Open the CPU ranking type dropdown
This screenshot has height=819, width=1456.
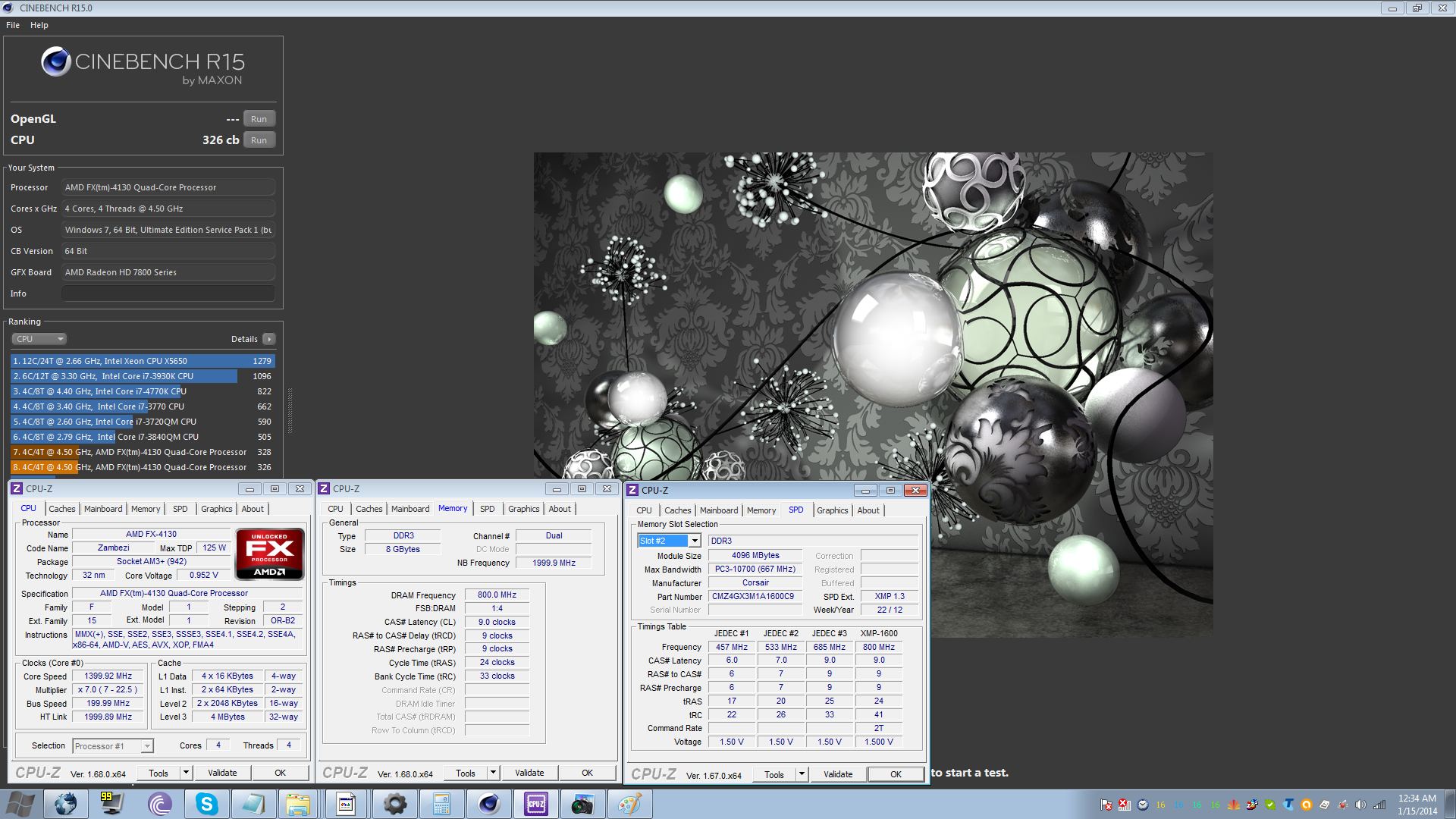pos(39,339)
